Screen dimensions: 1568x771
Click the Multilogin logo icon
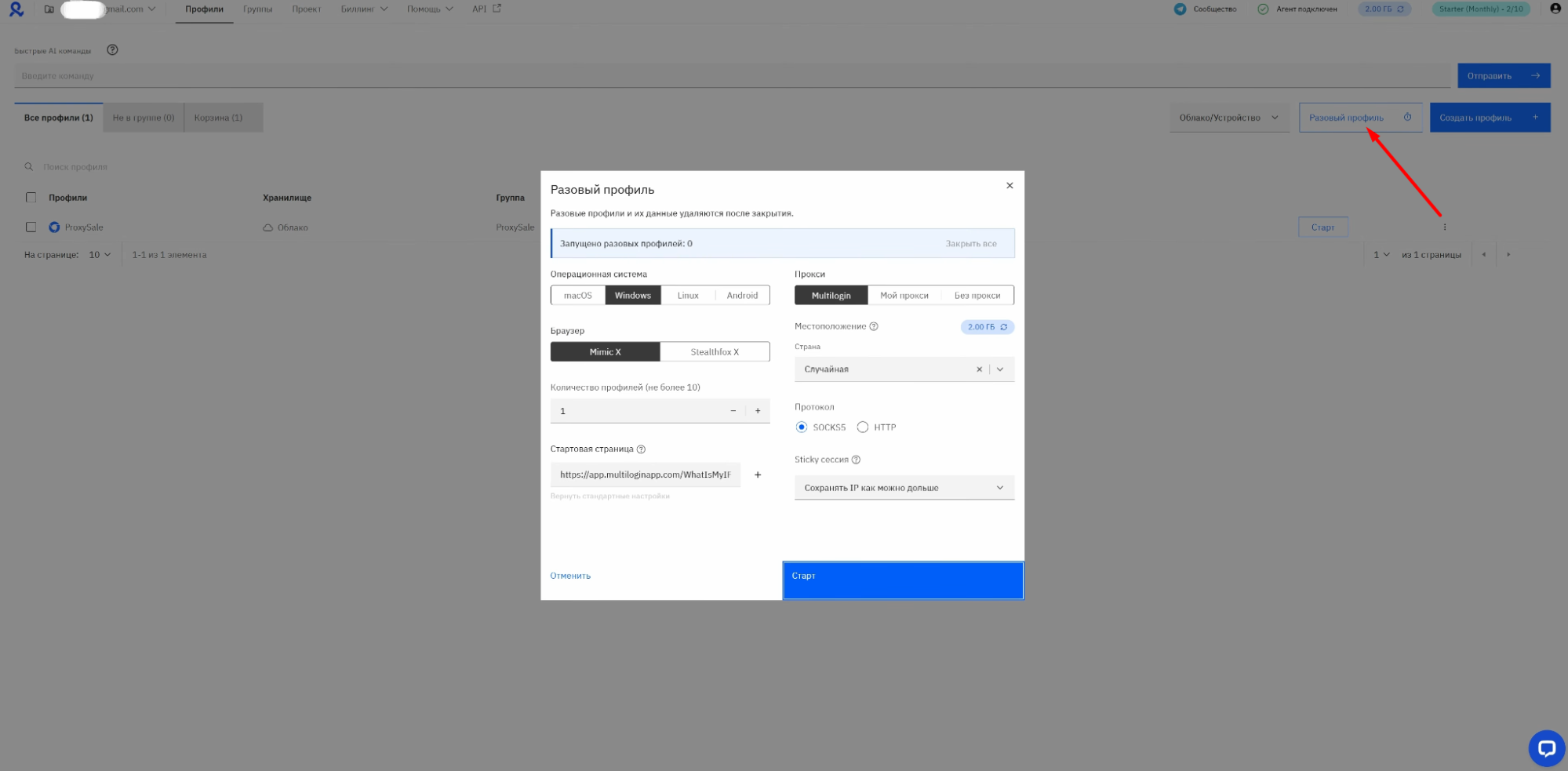(x=16, y=9)
